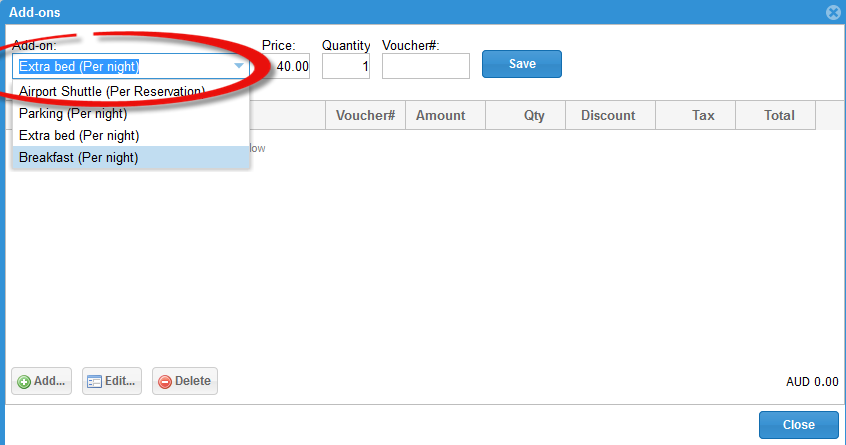Focus the Quantity input box
Screen dimensions: 846x445
[x=346, y=67]
